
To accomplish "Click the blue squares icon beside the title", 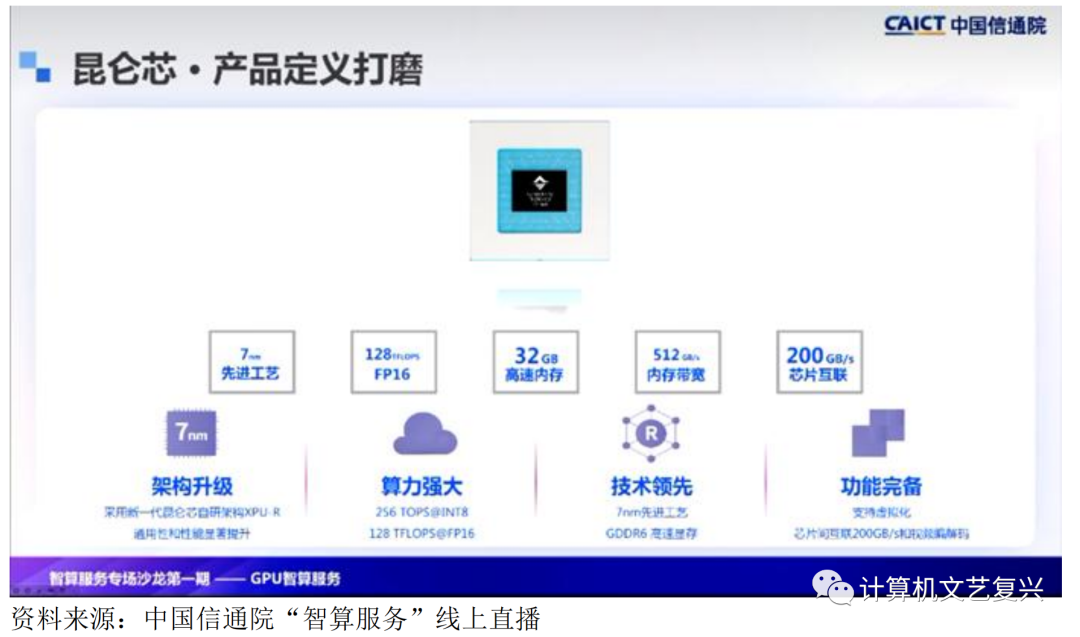I will pos(35,67).
